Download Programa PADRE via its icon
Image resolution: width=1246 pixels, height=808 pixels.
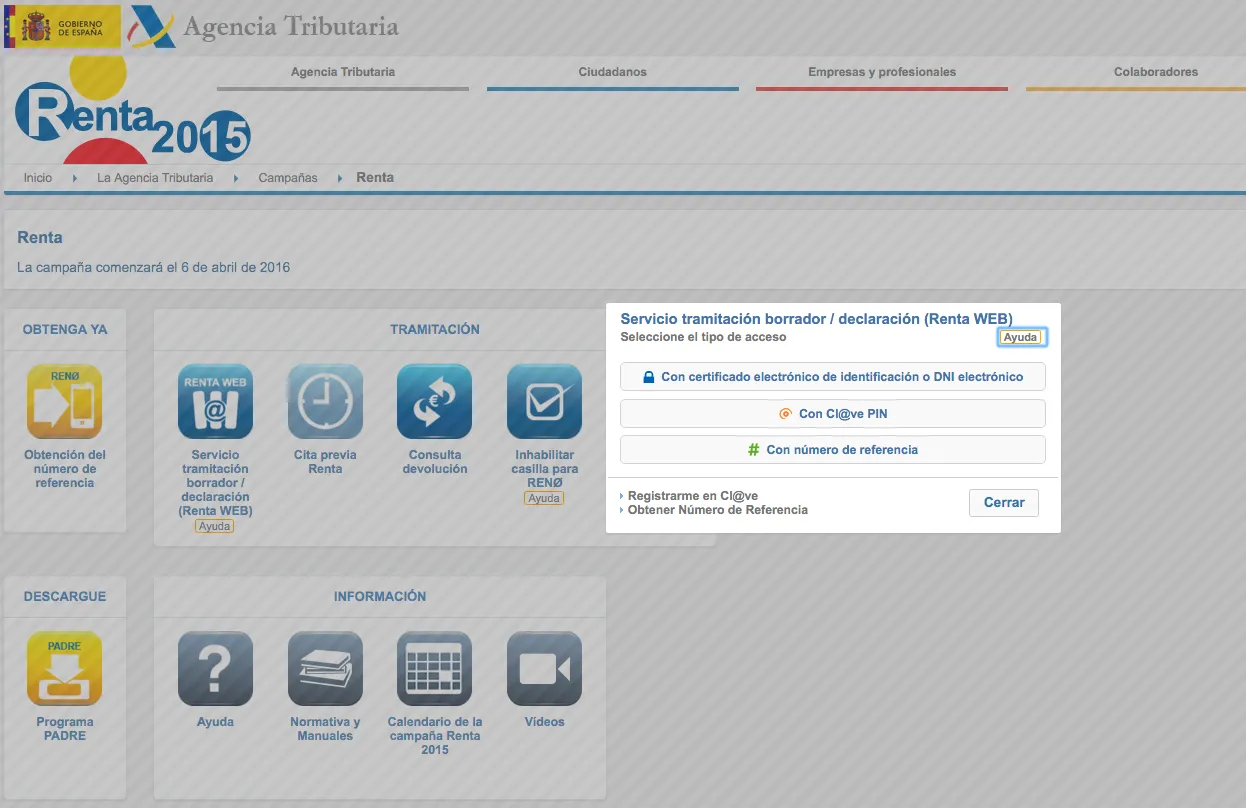[x=64, y=668]
